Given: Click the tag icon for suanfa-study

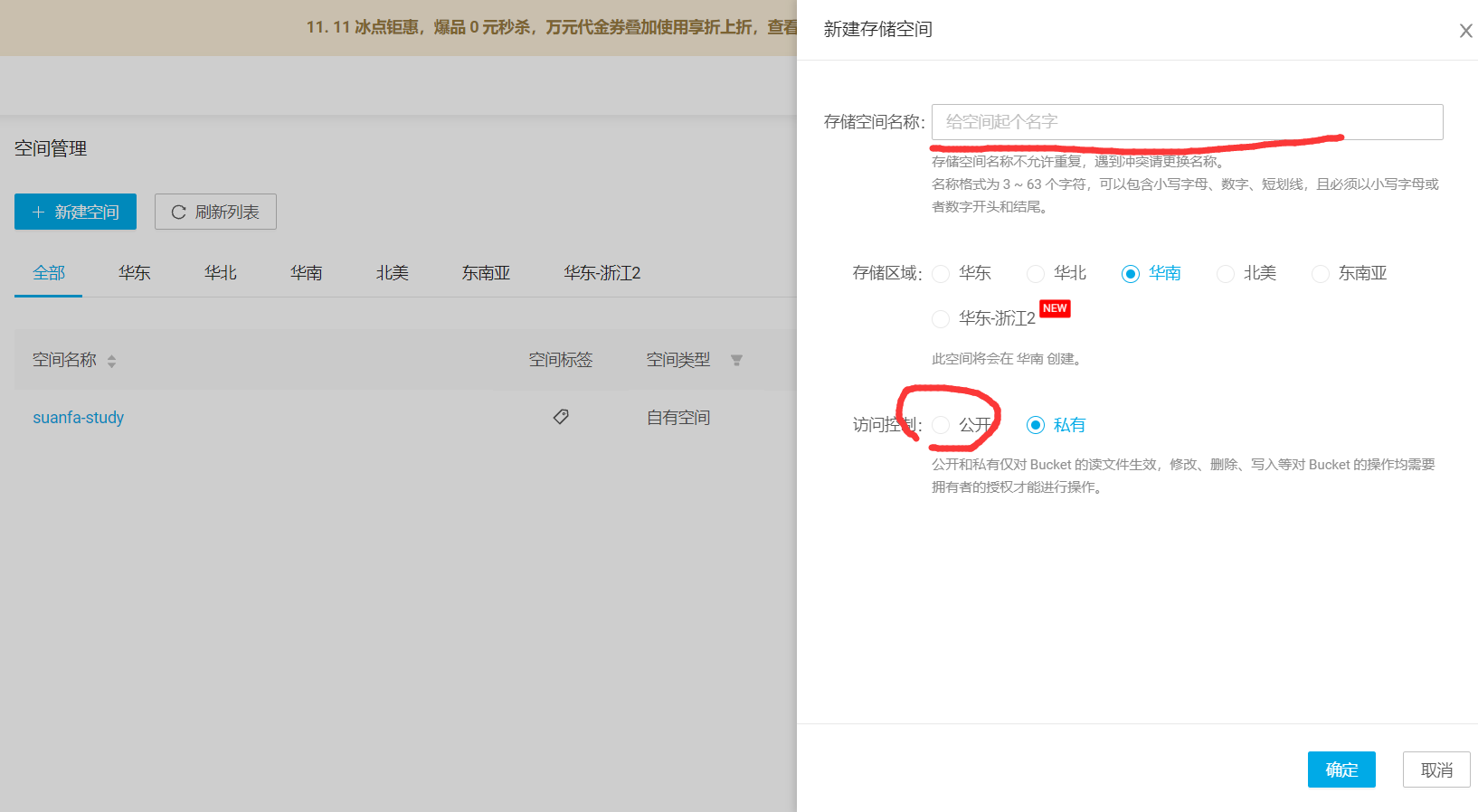Looking at the screenshot, I should click(561, 417).
